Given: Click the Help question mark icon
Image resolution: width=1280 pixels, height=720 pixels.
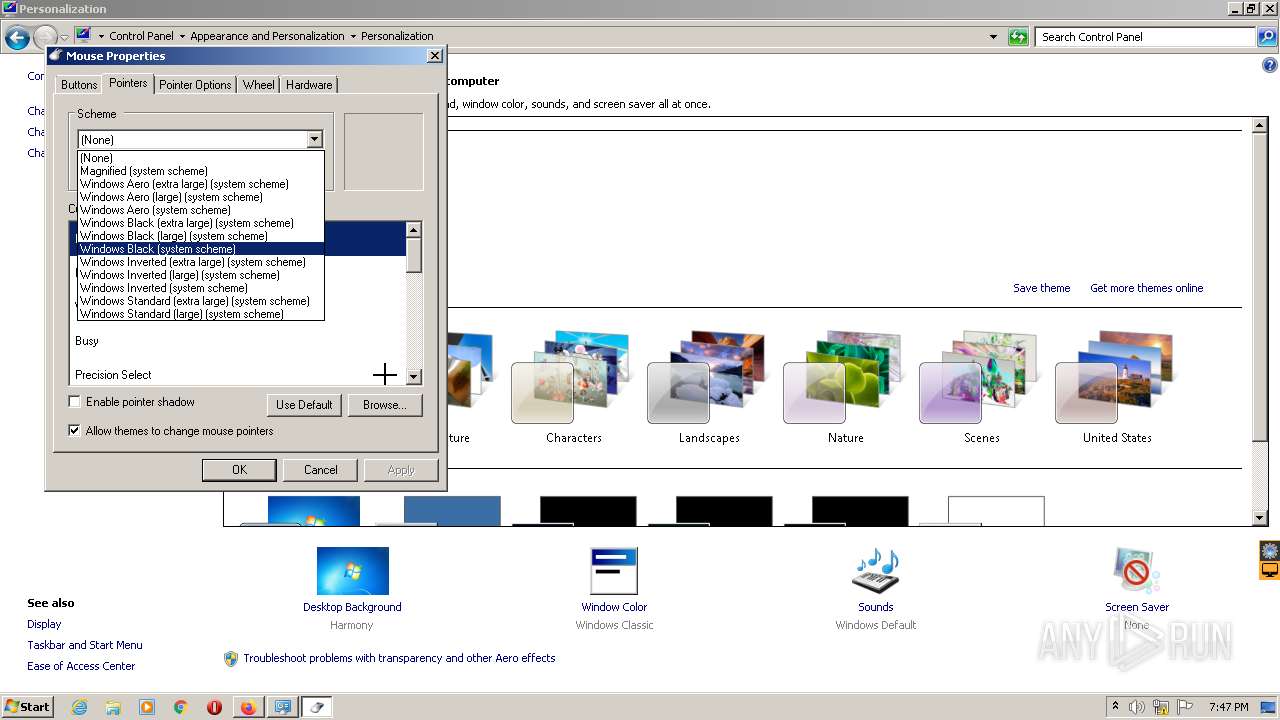Looking at the screenshot, I should coord(1270,66).
